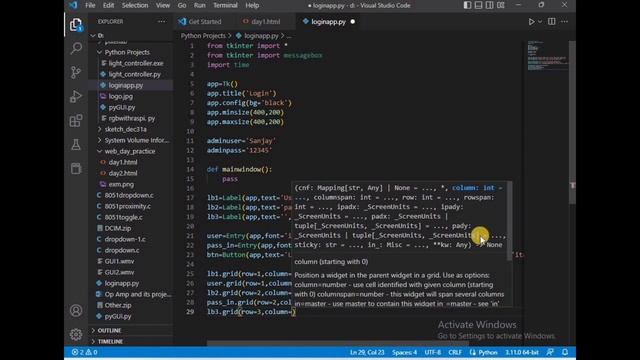The width and height of the screenshot is (640, 360).
Task: Select the loginapp.py editor tab
Action: coord(328,22)
